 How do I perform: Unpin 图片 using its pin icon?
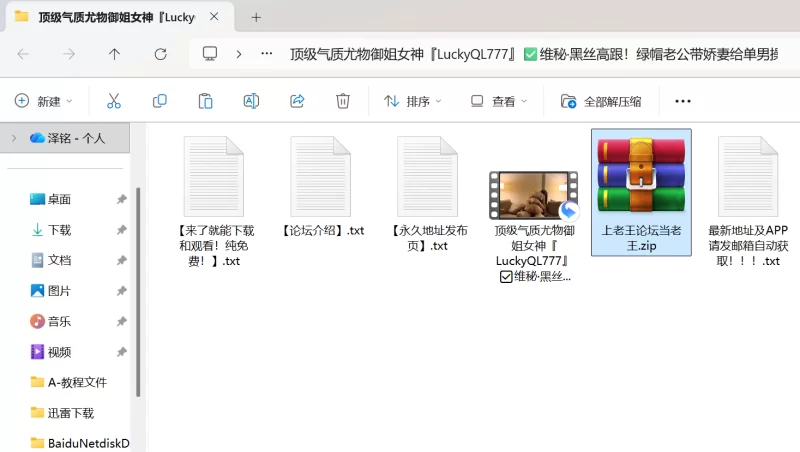(121, 291)
